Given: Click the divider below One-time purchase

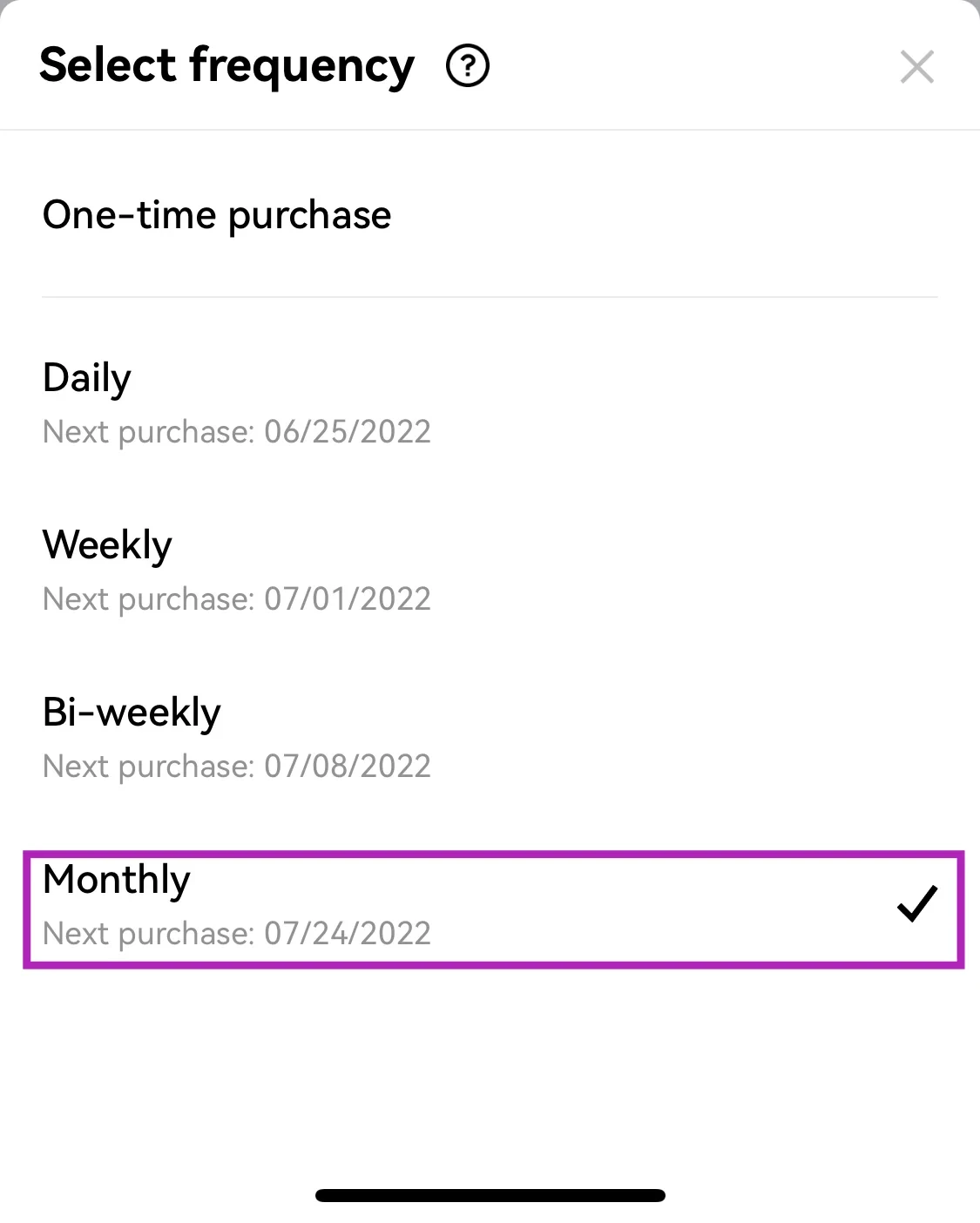Looking at the screenshot, I should 490,297.
